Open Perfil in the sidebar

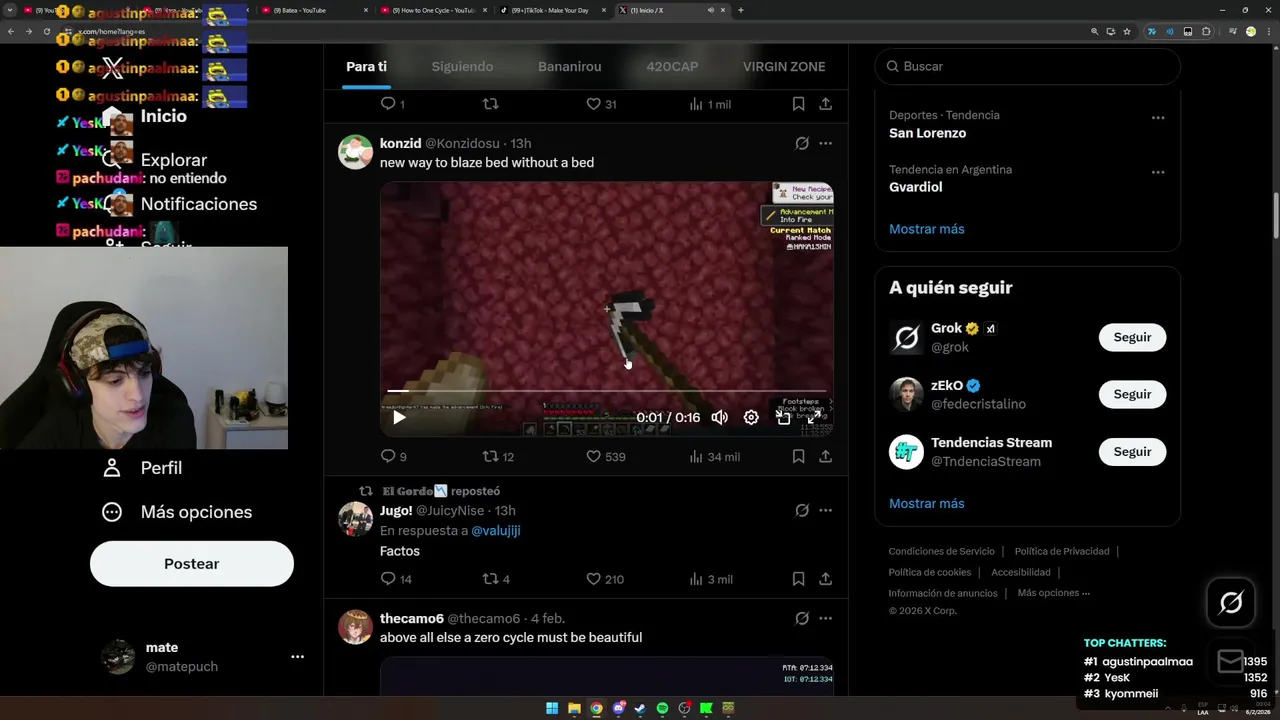click(142, 468)
